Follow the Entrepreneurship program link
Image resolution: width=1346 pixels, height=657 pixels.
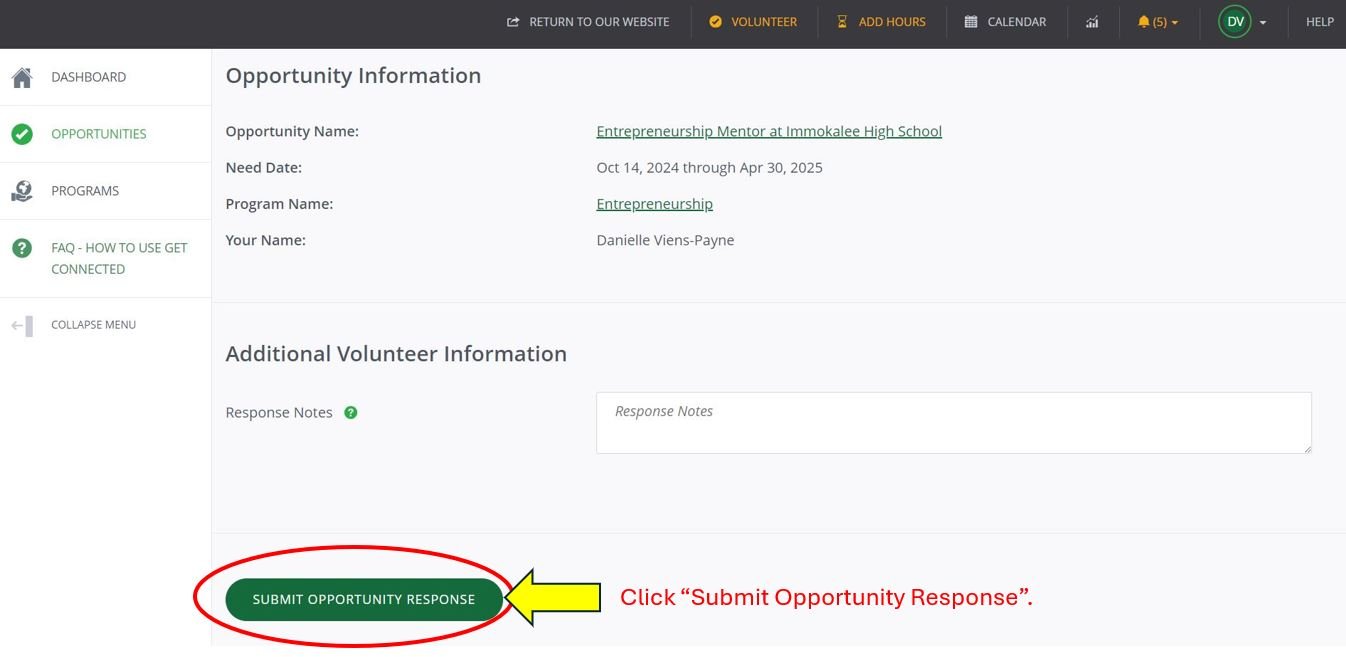pos(654,204)
